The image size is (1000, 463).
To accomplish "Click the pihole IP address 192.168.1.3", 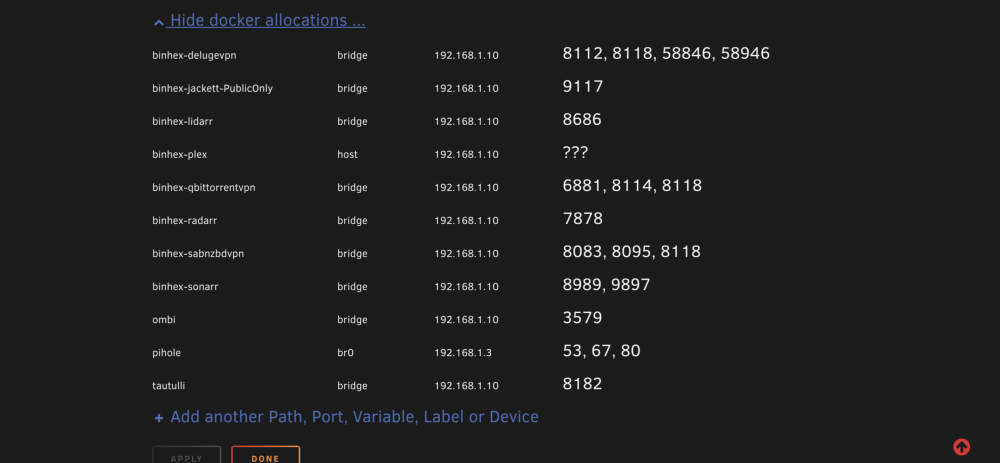I will click(x=463, y=353).
